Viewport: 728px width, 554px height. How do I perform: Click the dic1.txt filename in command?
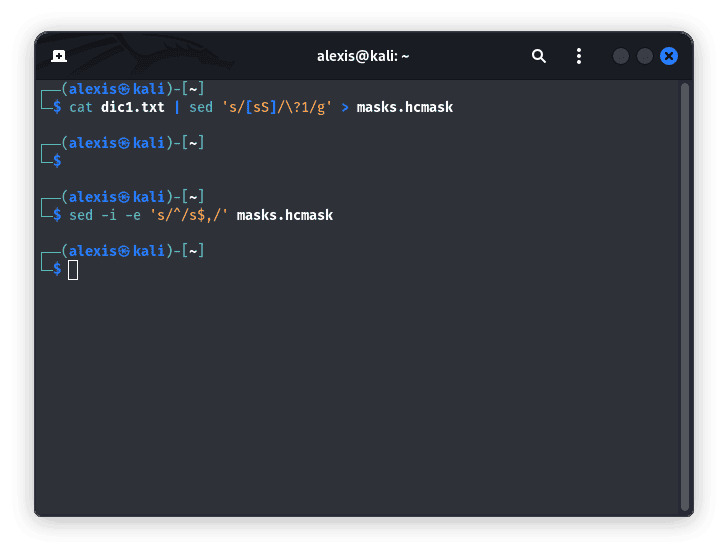[133, 107]
